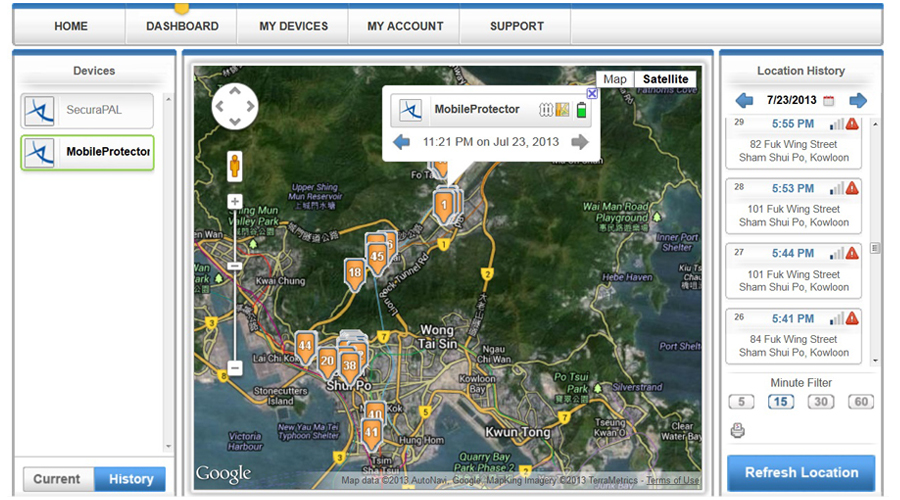Image resolution: width=900 pixels, height=500 pixels.
Task: Click the map zoom in plus button
Action: [235, 202]
